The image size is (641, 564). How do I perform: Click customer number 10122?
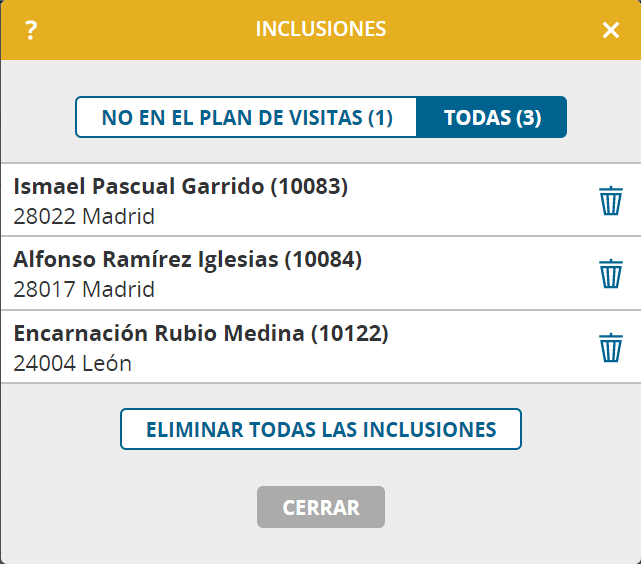click(350, 333)
